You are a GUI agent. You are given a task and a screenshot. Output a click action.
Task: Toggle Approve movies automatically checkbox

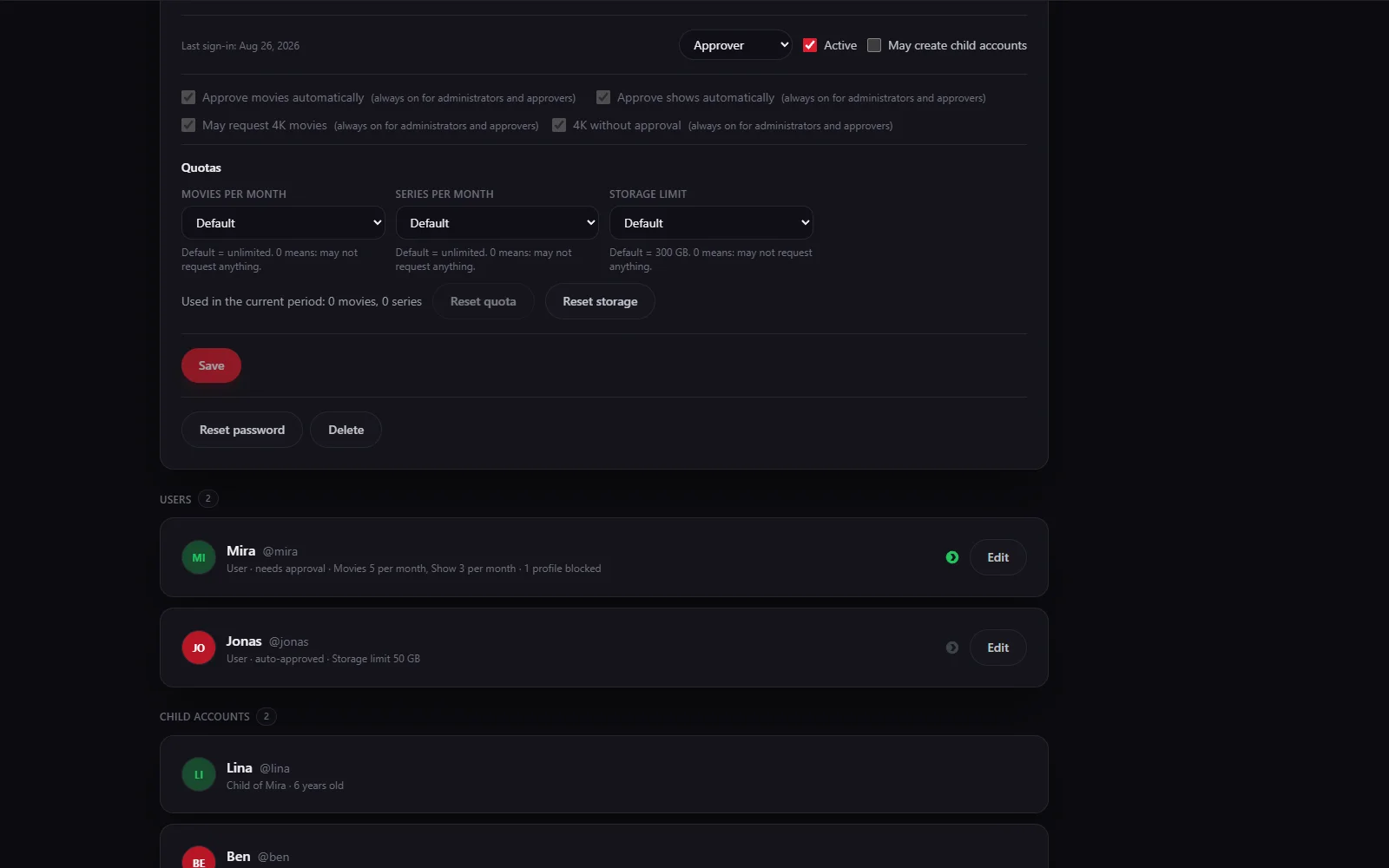click(188, 97)
